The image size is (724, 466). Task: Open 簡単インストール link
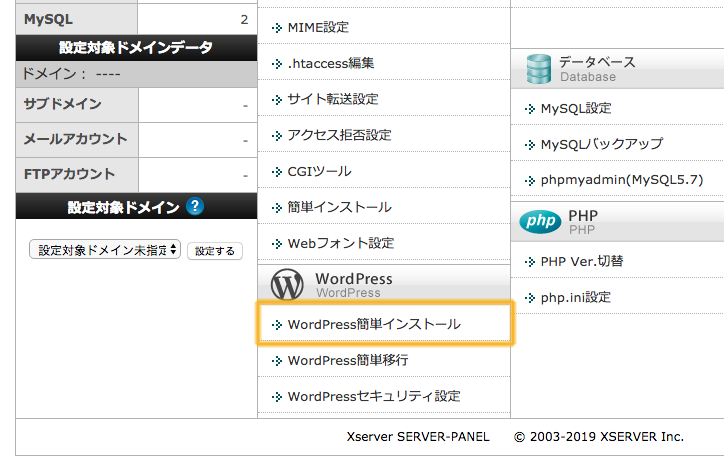point(340,207)
